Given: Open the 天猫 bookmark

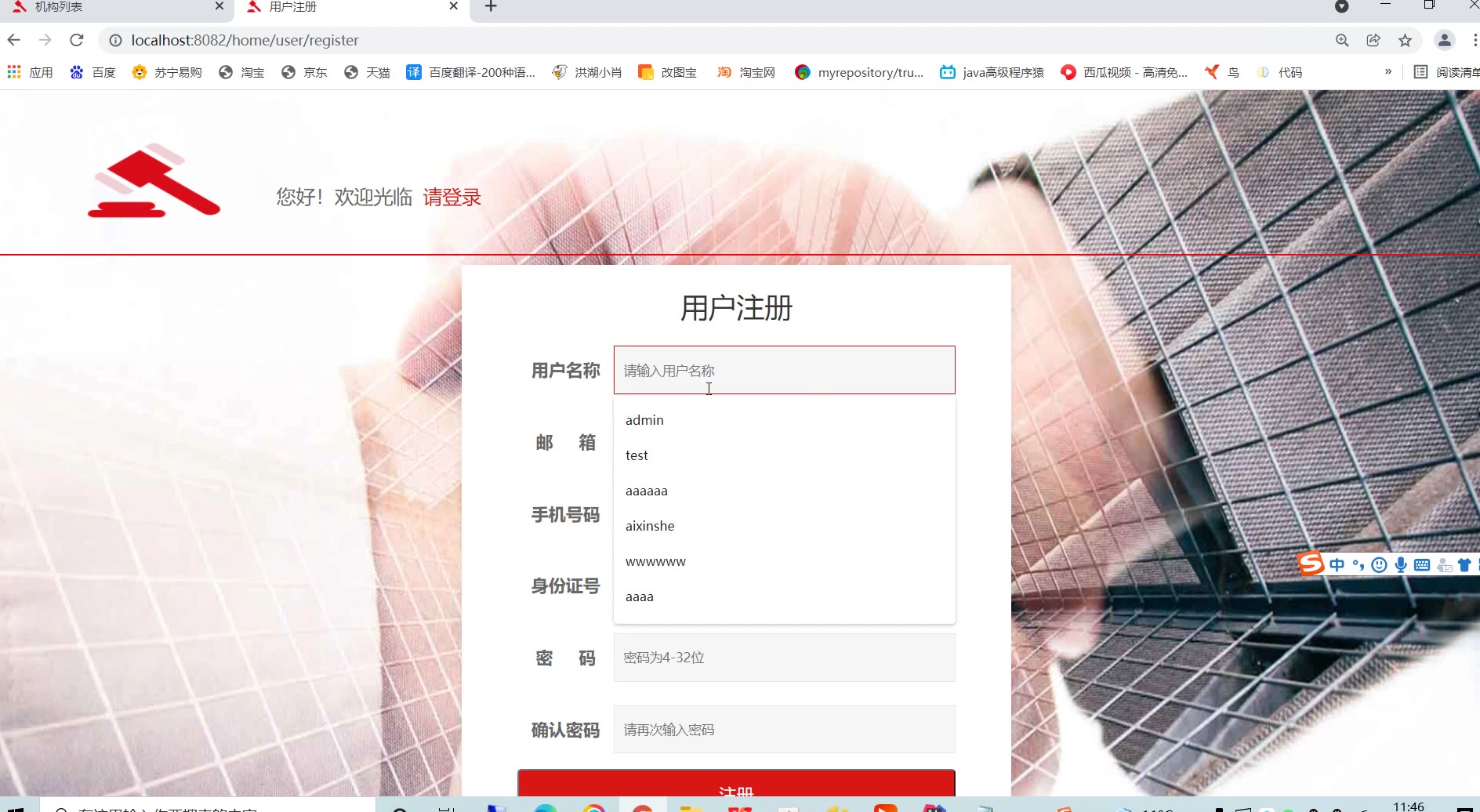Looking at the screenshot, I should [367, 72].
